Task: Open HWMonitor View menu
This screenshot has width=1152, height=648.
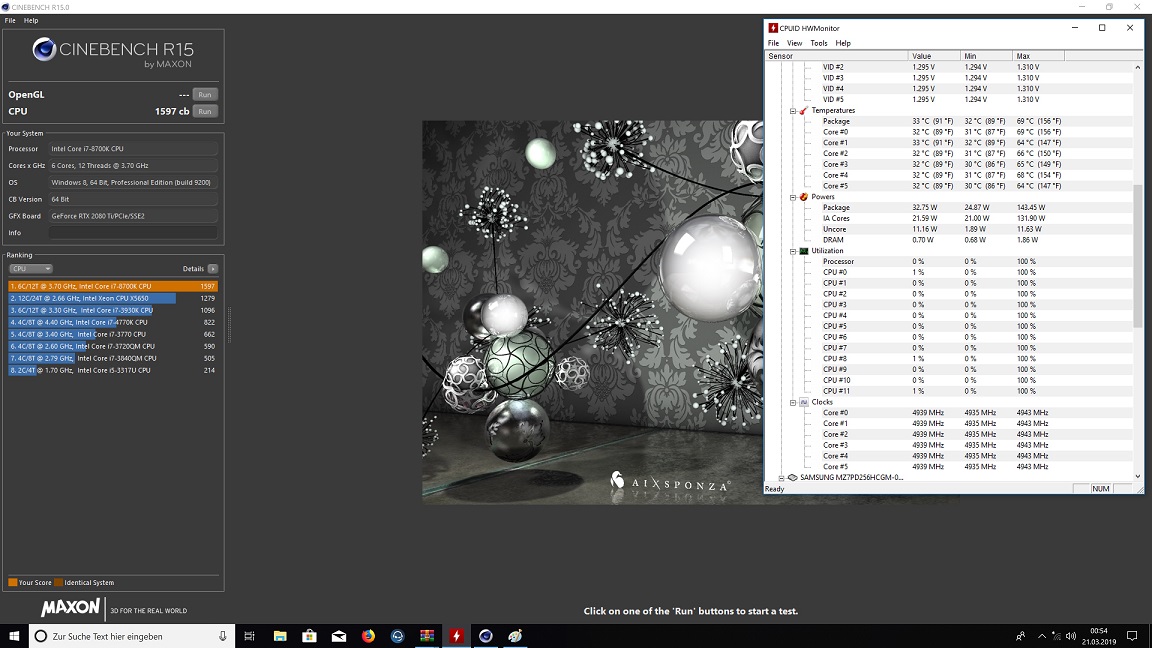Action: (794, 43)
